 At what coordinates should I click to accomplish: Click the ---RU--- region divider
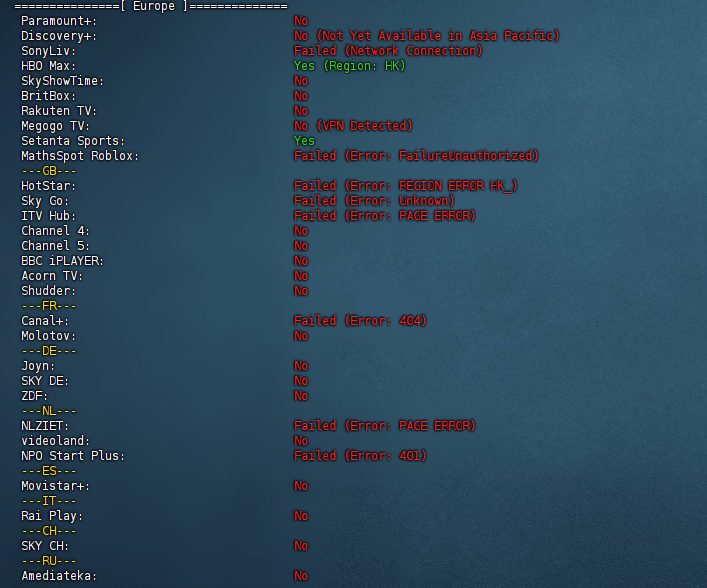click(49, 561)
